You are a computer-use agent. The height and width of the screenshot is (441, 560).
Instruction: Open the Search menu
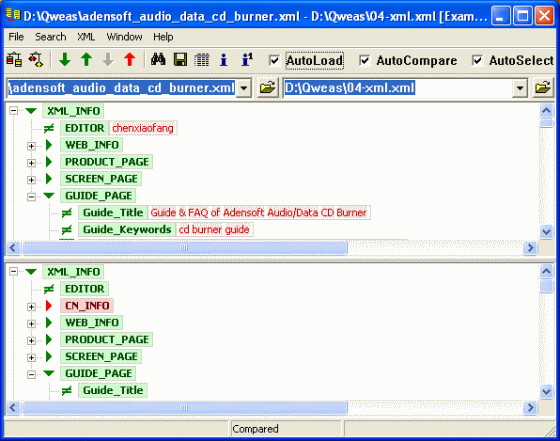click(50, 37)
